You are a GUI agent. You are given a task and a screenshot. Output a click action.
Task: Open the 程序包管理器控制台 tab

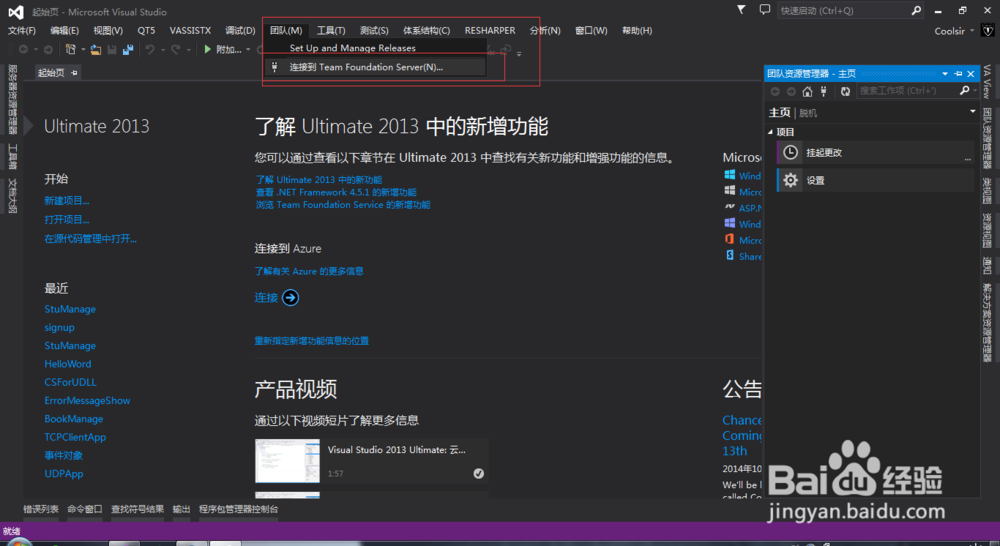pyautogui.click(x=239, y=509)
